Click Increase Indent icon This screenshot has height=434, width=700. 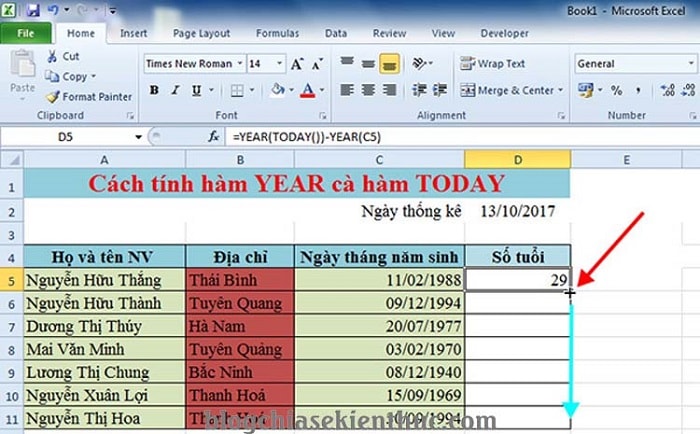440,90
